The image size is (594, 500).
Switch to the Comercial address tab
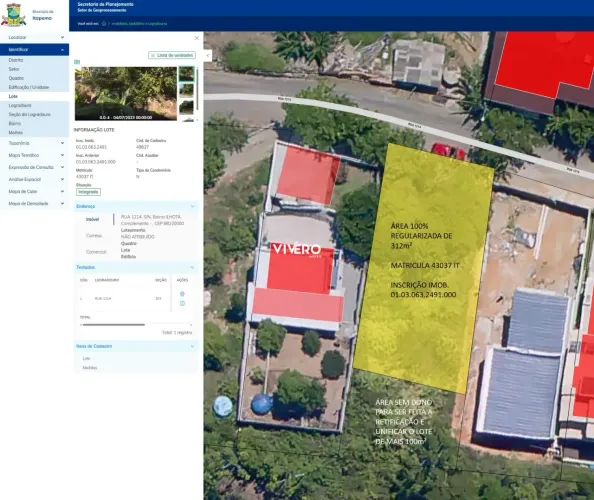96,252
